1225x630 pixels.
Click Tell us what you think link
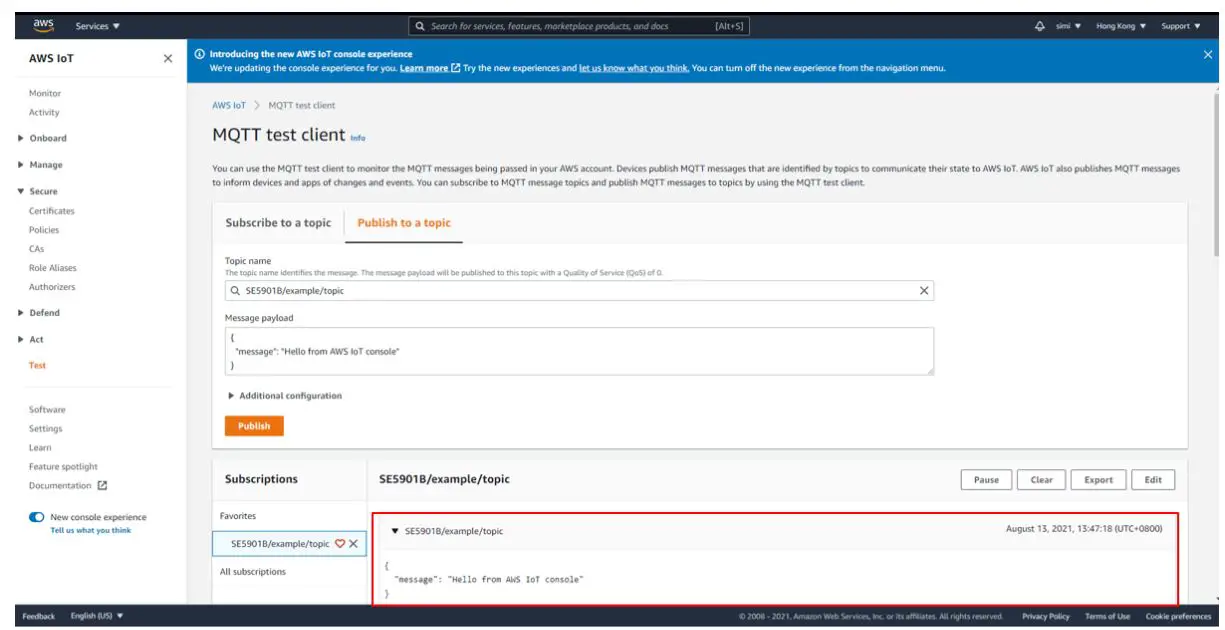tap(91, 530)
